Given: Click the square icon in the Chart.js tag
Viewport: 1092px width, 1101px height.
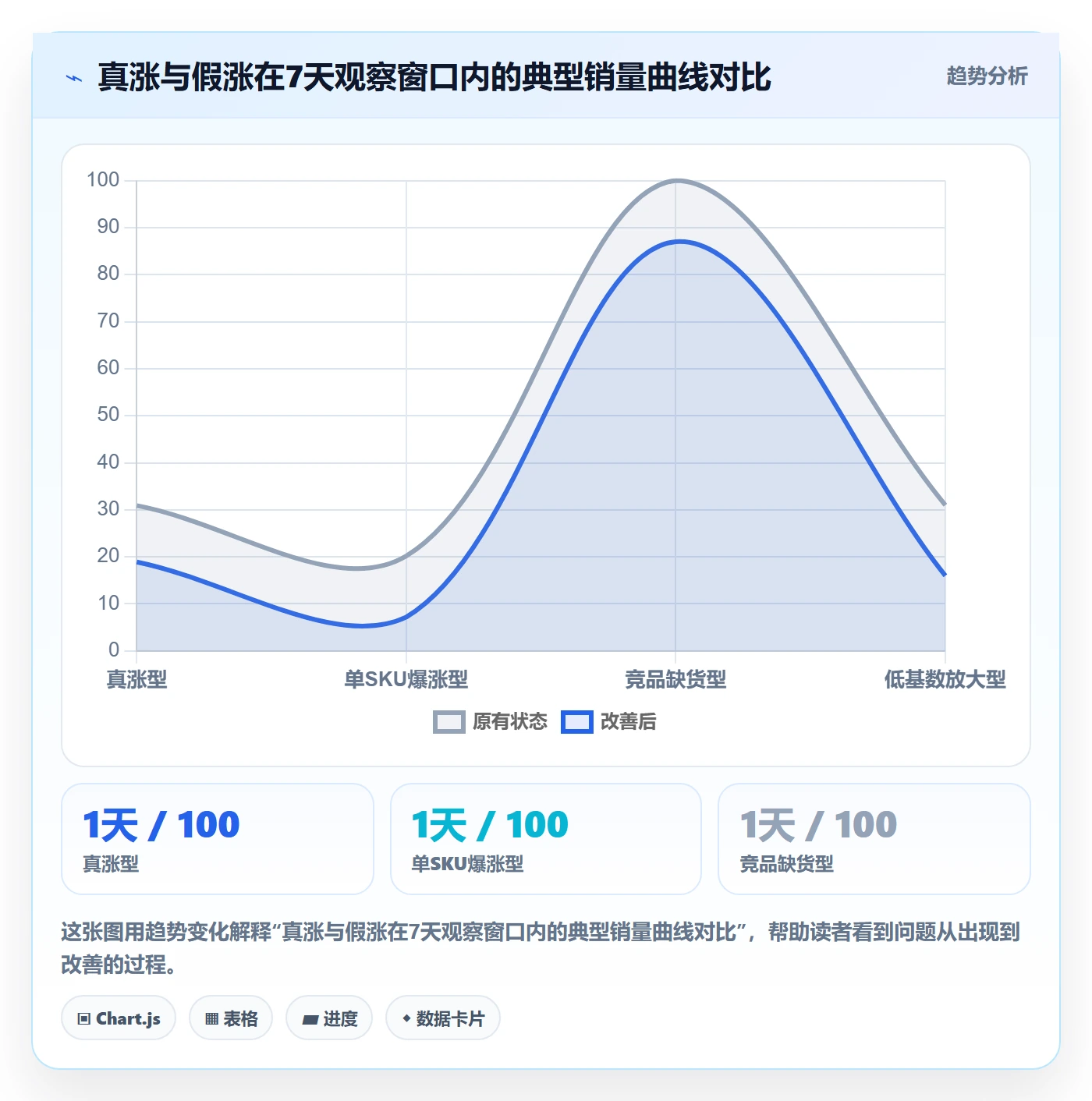Looking at the screenshot, I should point(84,1019).
